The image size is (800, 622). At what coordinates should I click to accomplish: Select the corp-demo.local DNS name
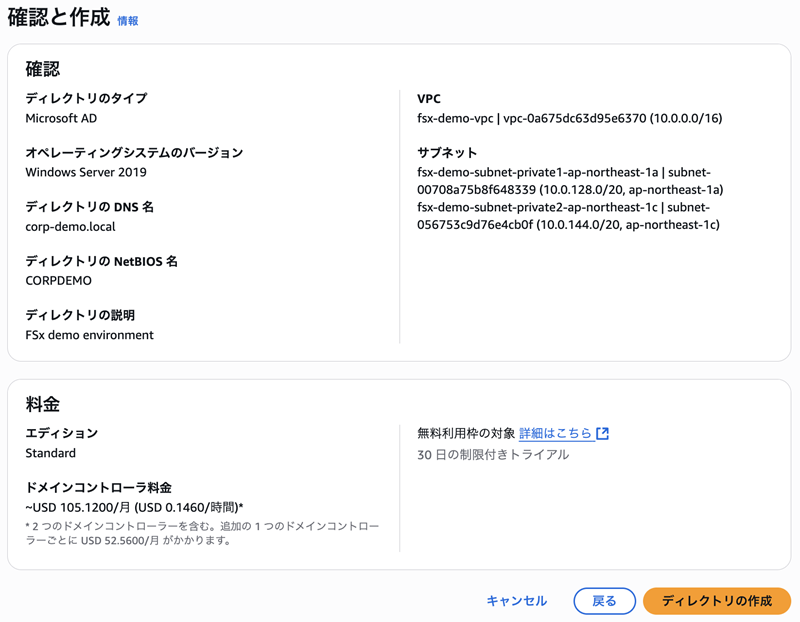click(x=70, y=226)
